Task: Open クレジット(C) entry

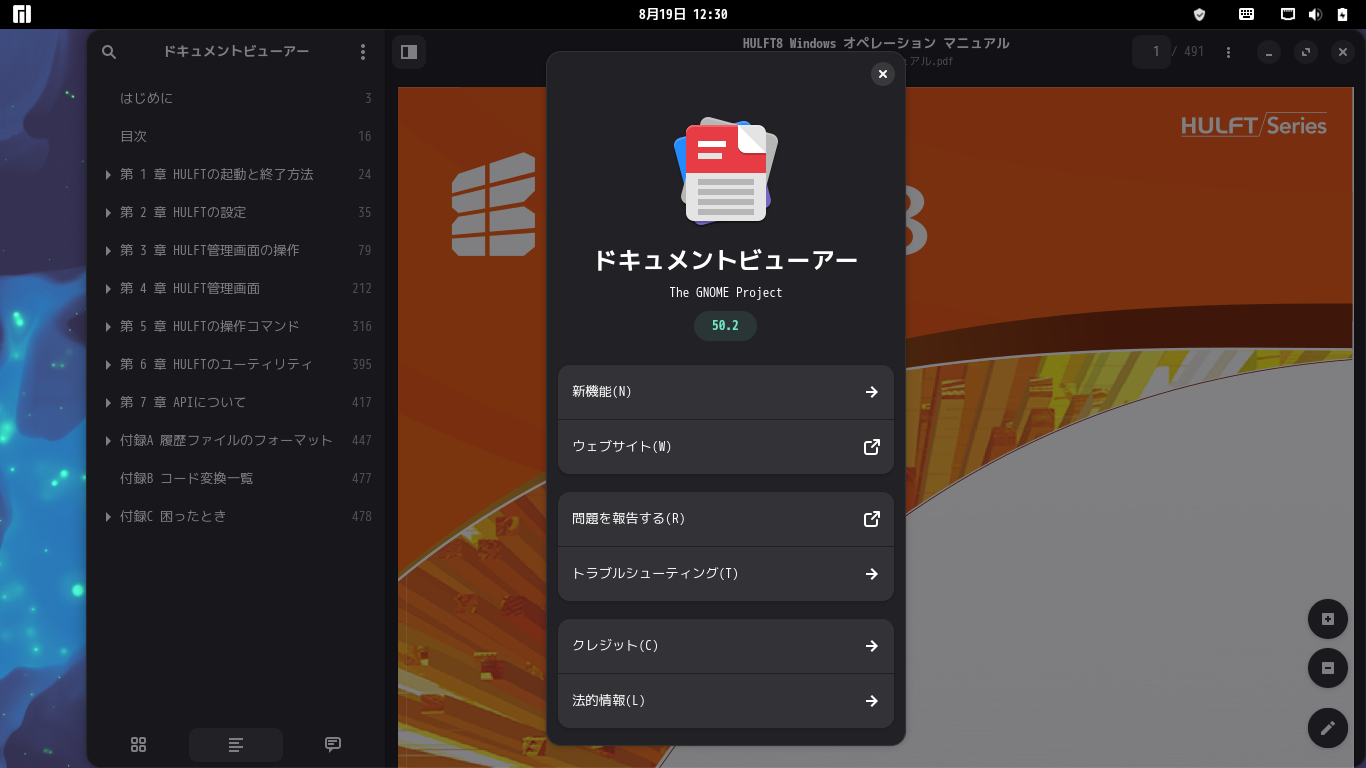Action: pyautogui.click(x=726, y=646)
